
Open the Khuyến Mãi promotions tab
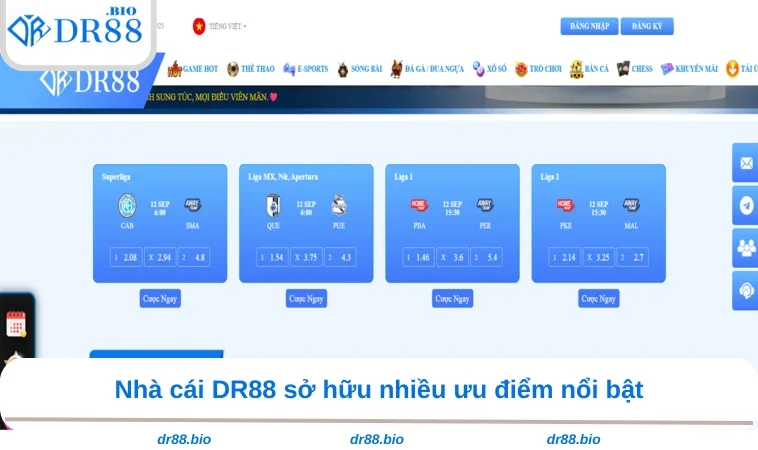[689, 69]
